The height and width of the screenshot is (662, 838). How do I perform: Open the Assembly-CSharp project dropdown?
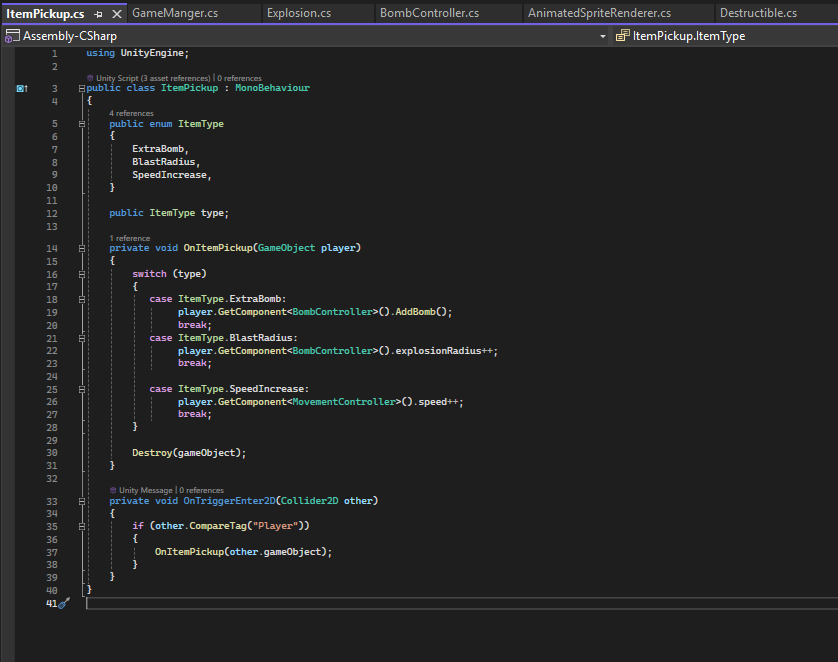pos(603,36)
